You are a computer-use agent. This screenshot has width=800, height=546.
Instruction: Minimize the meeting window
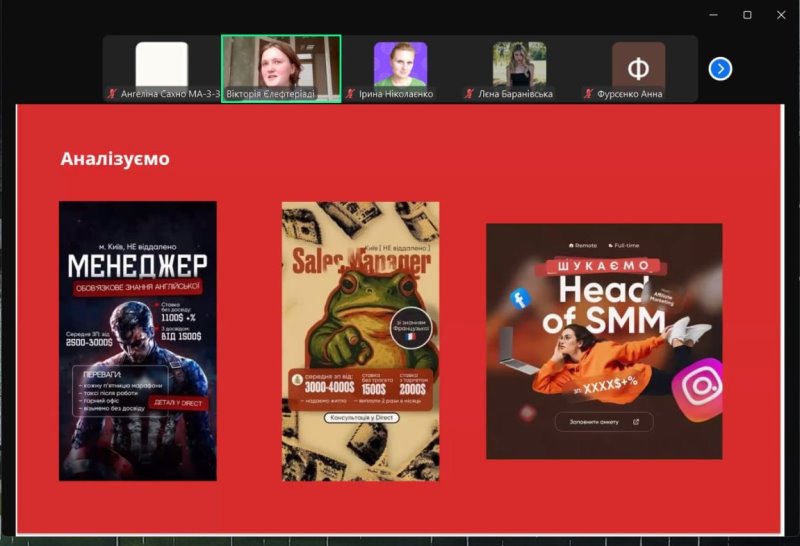pyautogui.click(x=713, y=15)
